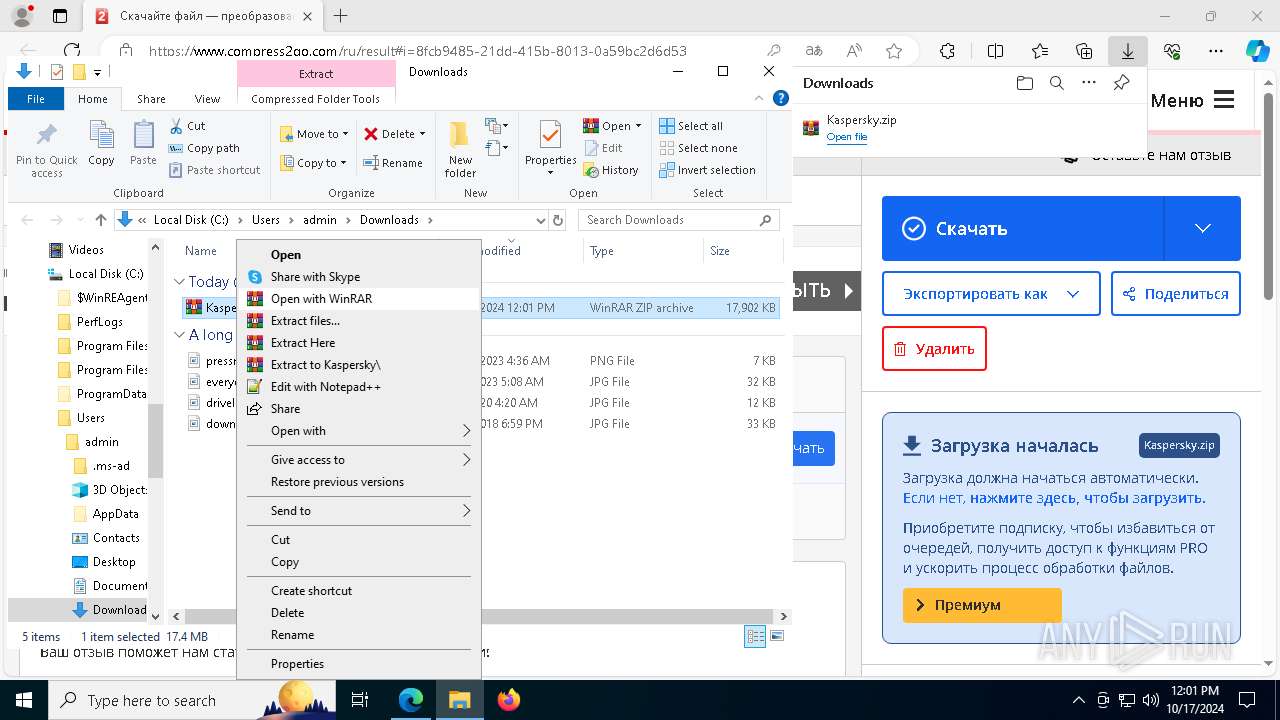This screenshot has height=720, width=1280.
Task: Choose Properties in context menu
Action: [x=359, y=664]
